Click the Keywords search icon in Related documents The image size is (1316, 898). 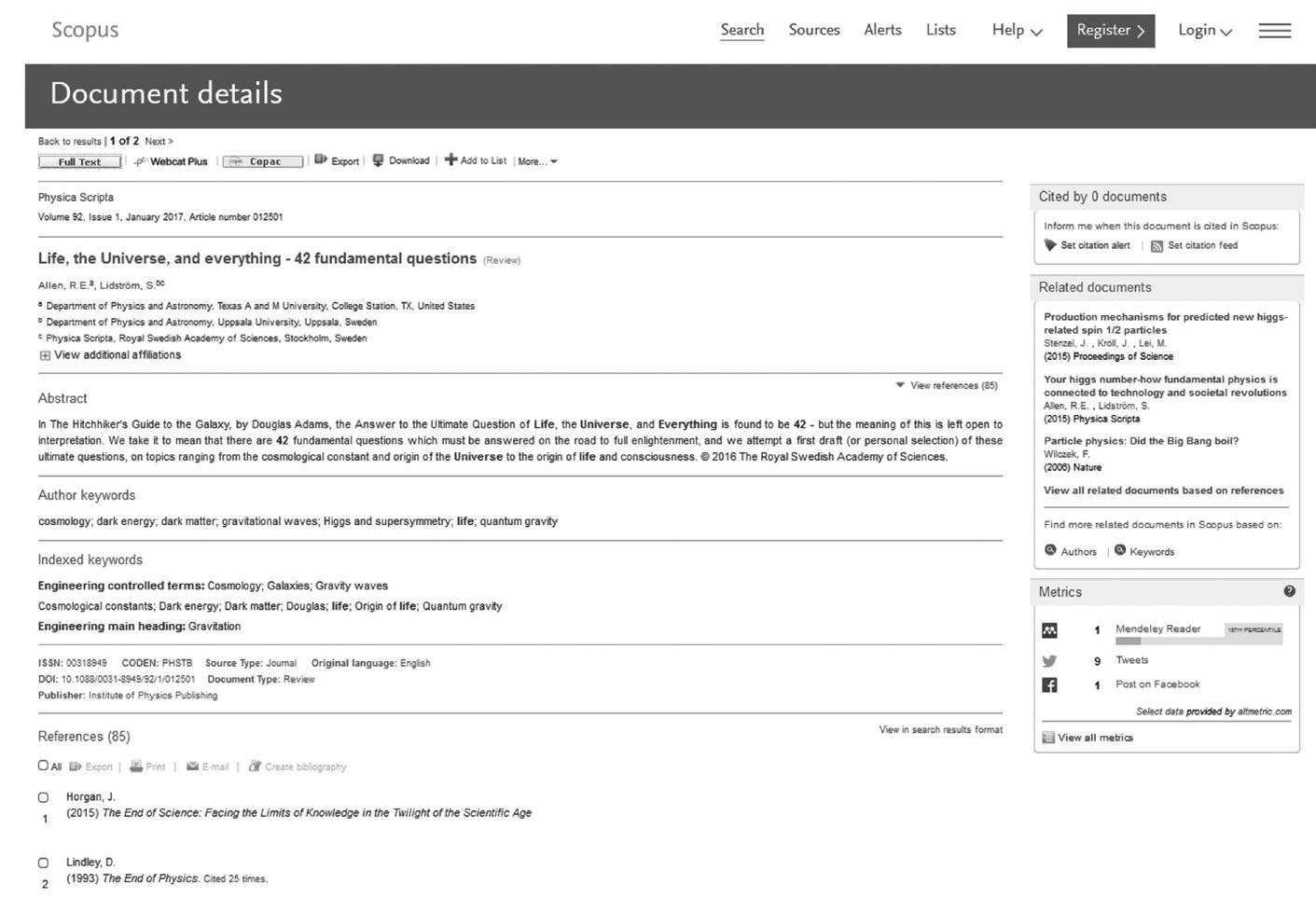tap(1120, 550)
